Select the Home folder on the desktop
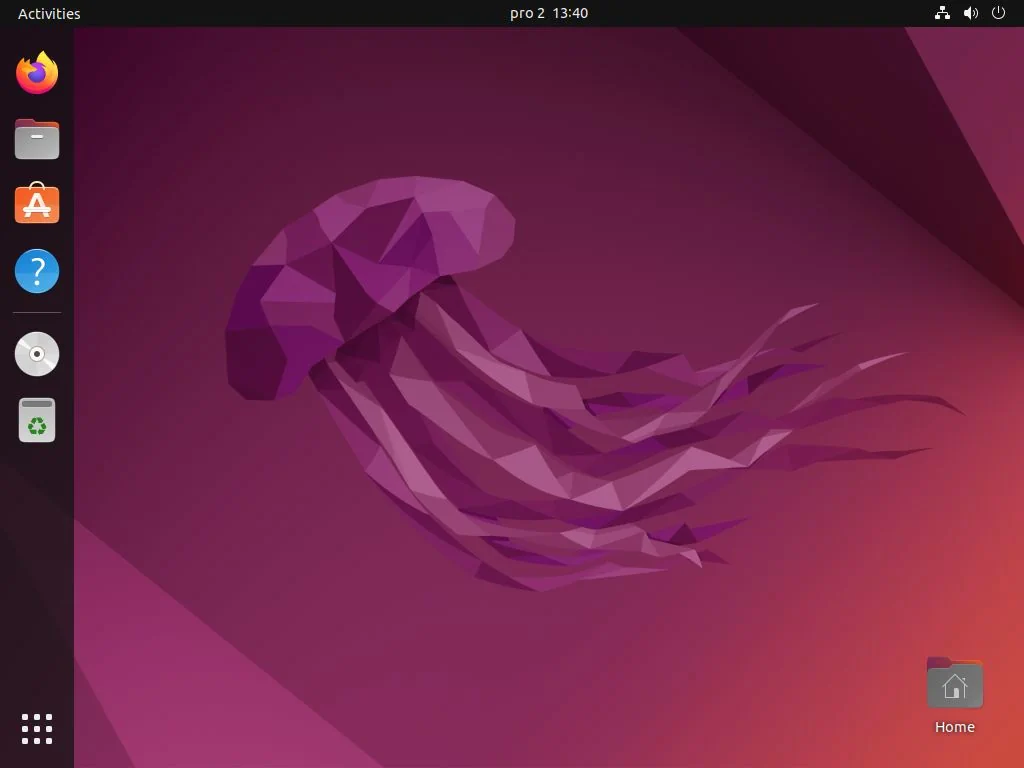Screen dimensions: 1024x768 pyautogui.click(x=954, y=684)
